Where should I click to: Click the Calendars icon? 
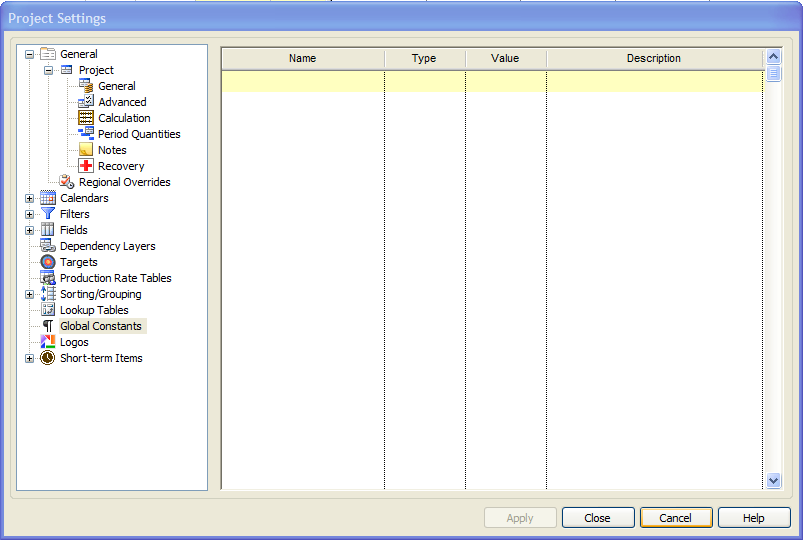point(48,198)
